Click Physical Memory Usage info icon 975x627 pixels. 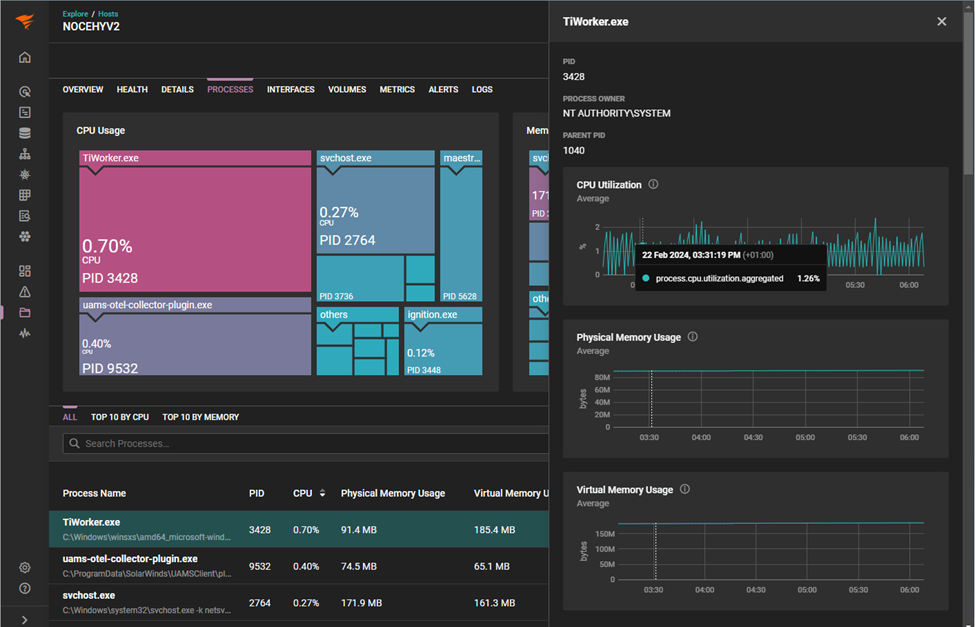click(692, 337)
